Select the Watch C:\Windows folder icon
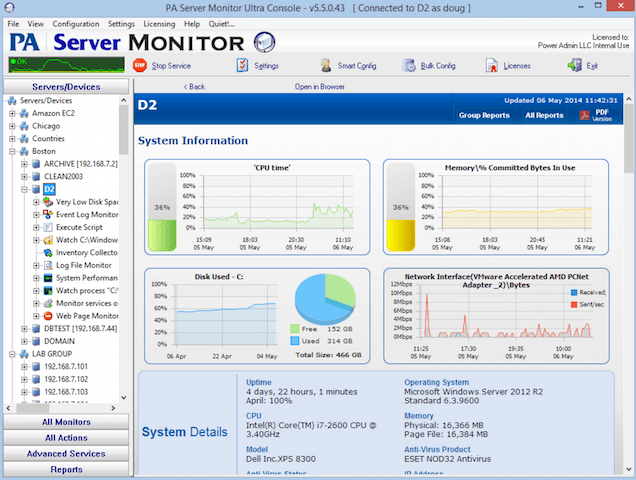This screenshot has width=636, height=480. click(48, 240)
